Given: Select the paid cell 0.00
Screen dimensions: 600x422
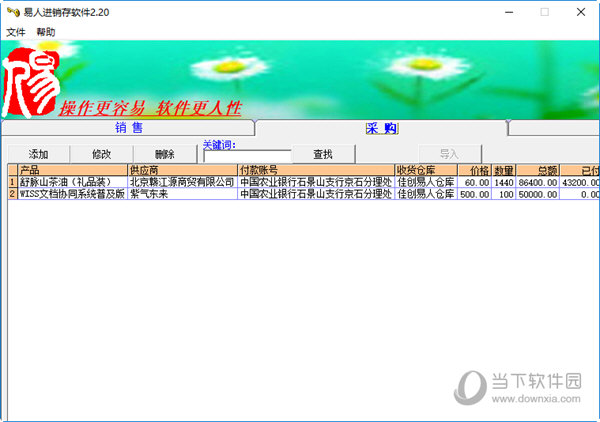Looking at the screenshot, I should click(580, 194).
